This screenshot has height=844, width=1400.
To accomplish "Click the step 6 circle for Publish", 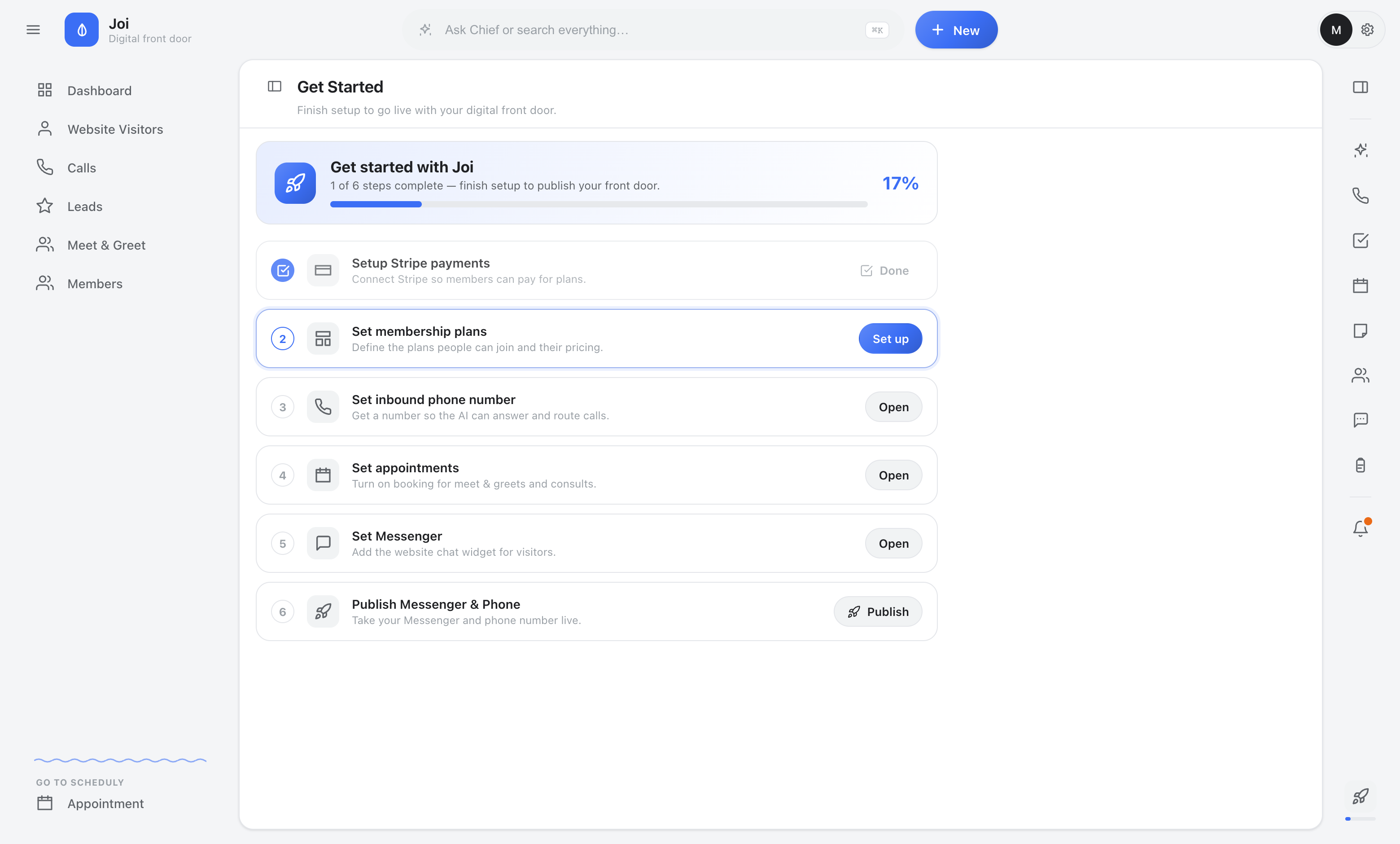I will (282, 611).
